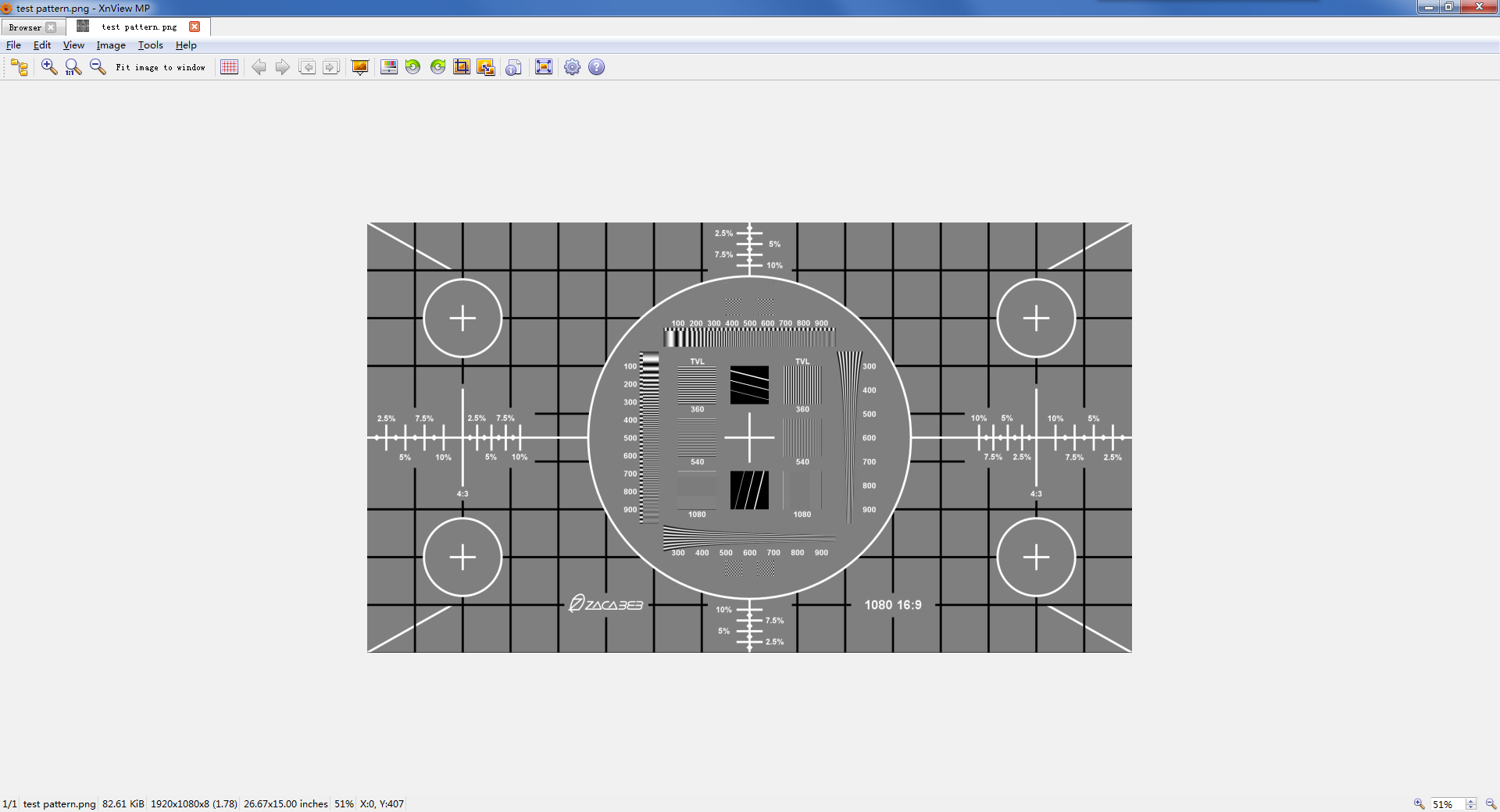Screen dimensions: 1500x812
Task: Click the zoom in magnifier in toolbar
Action: (x=49, y=67)
